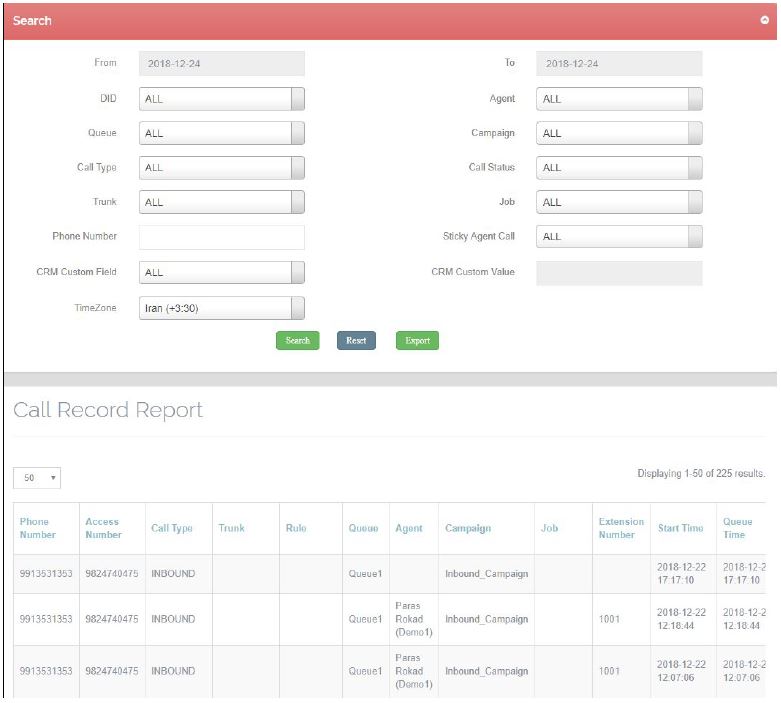Screen dimensions: 781x703
Task: Open the 50 results-per-page selector
Action: tap(37, 478)
